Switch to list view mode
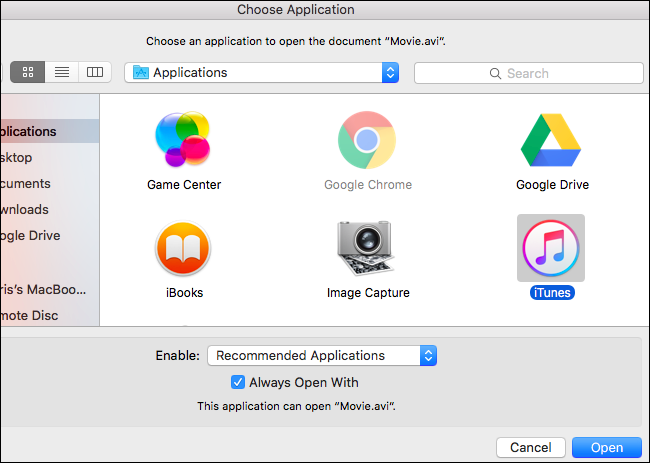 point(62,72)
